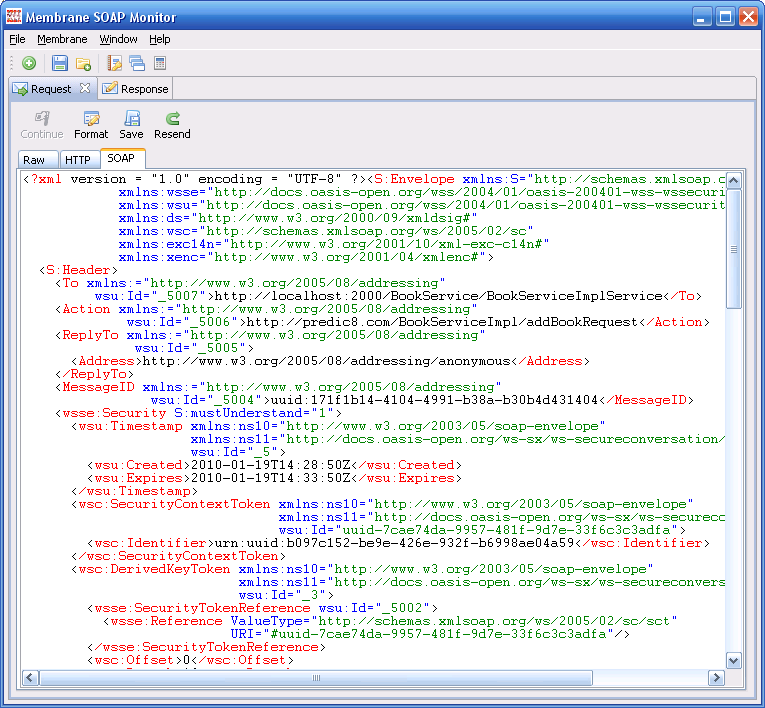Click the vertical scrollbar thumb
Screen dimensions: 765x708
point(733,249)
